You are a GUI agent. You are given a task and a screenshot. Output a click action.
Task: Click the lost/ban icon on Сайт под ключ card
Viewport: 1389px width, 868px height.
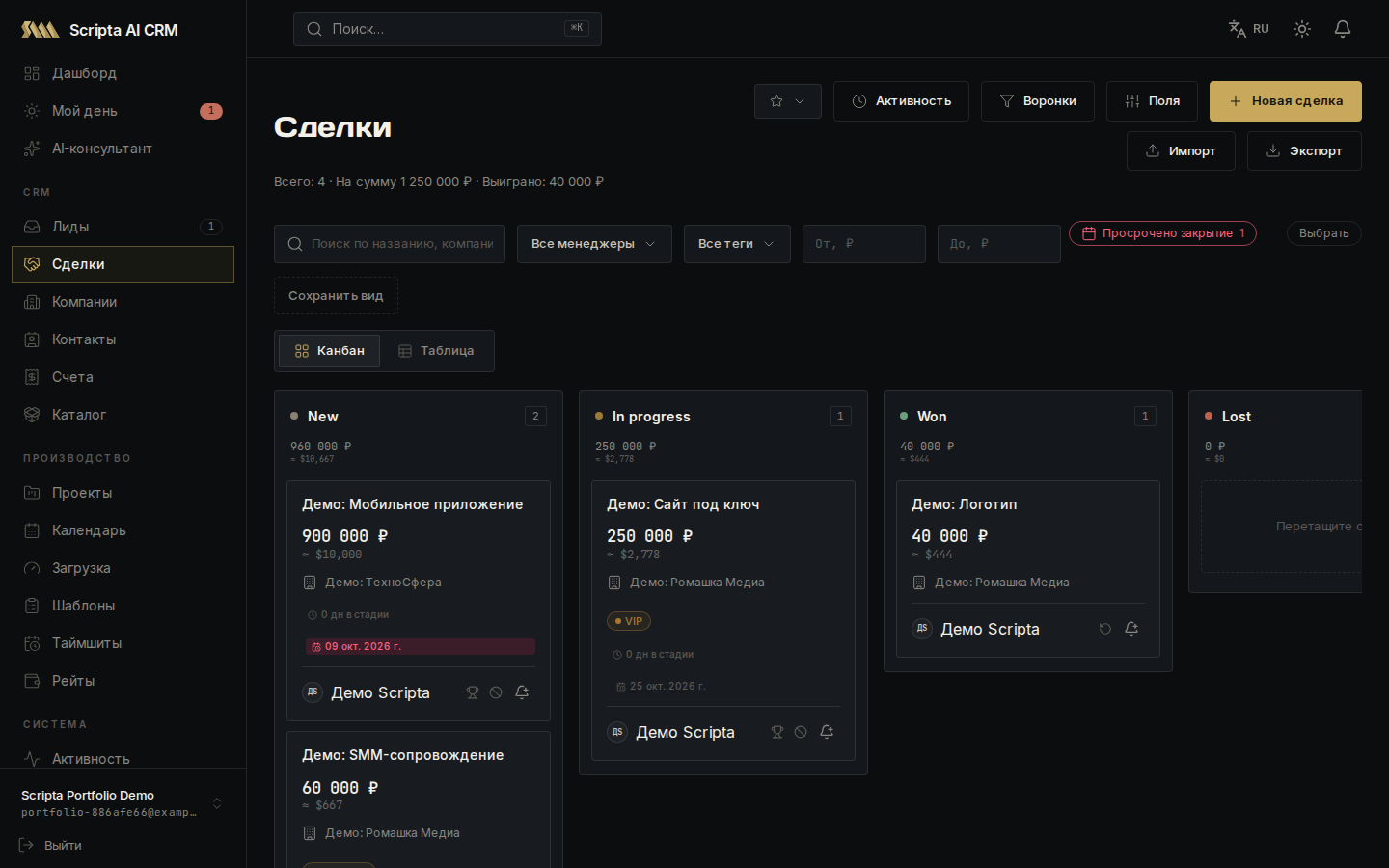801,732
